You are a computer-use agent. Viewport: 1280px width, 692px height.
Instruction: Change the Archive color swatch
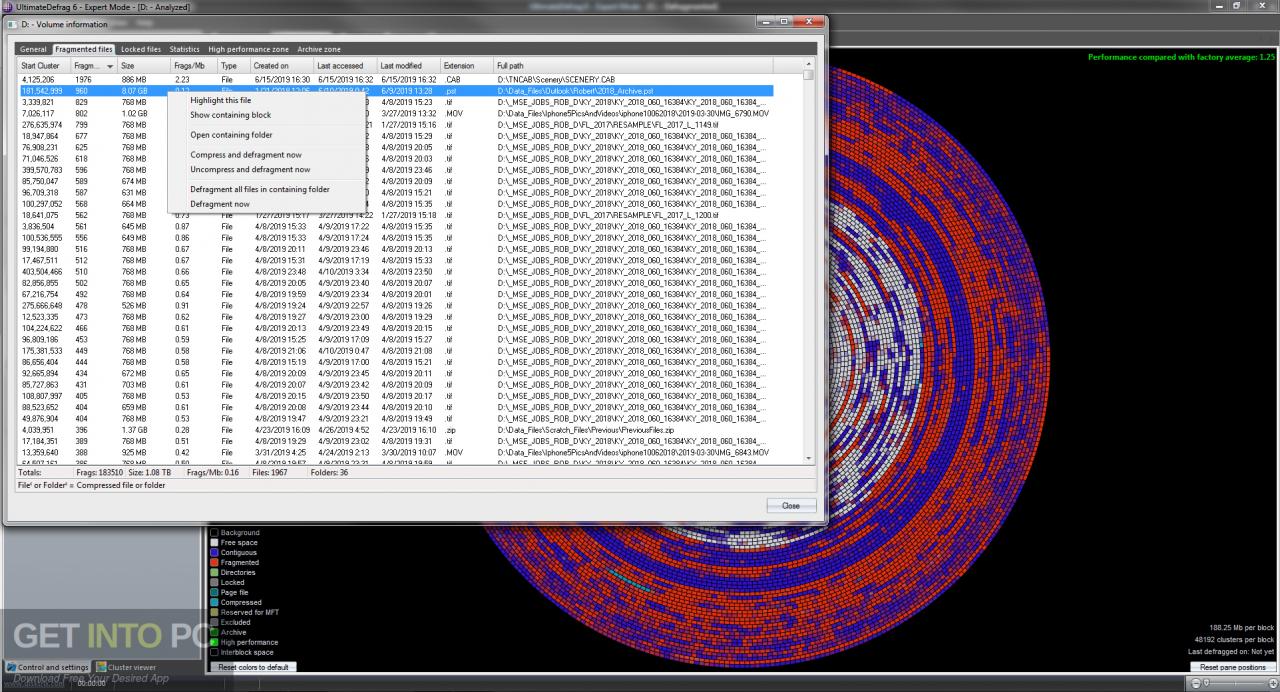point(214,633)
